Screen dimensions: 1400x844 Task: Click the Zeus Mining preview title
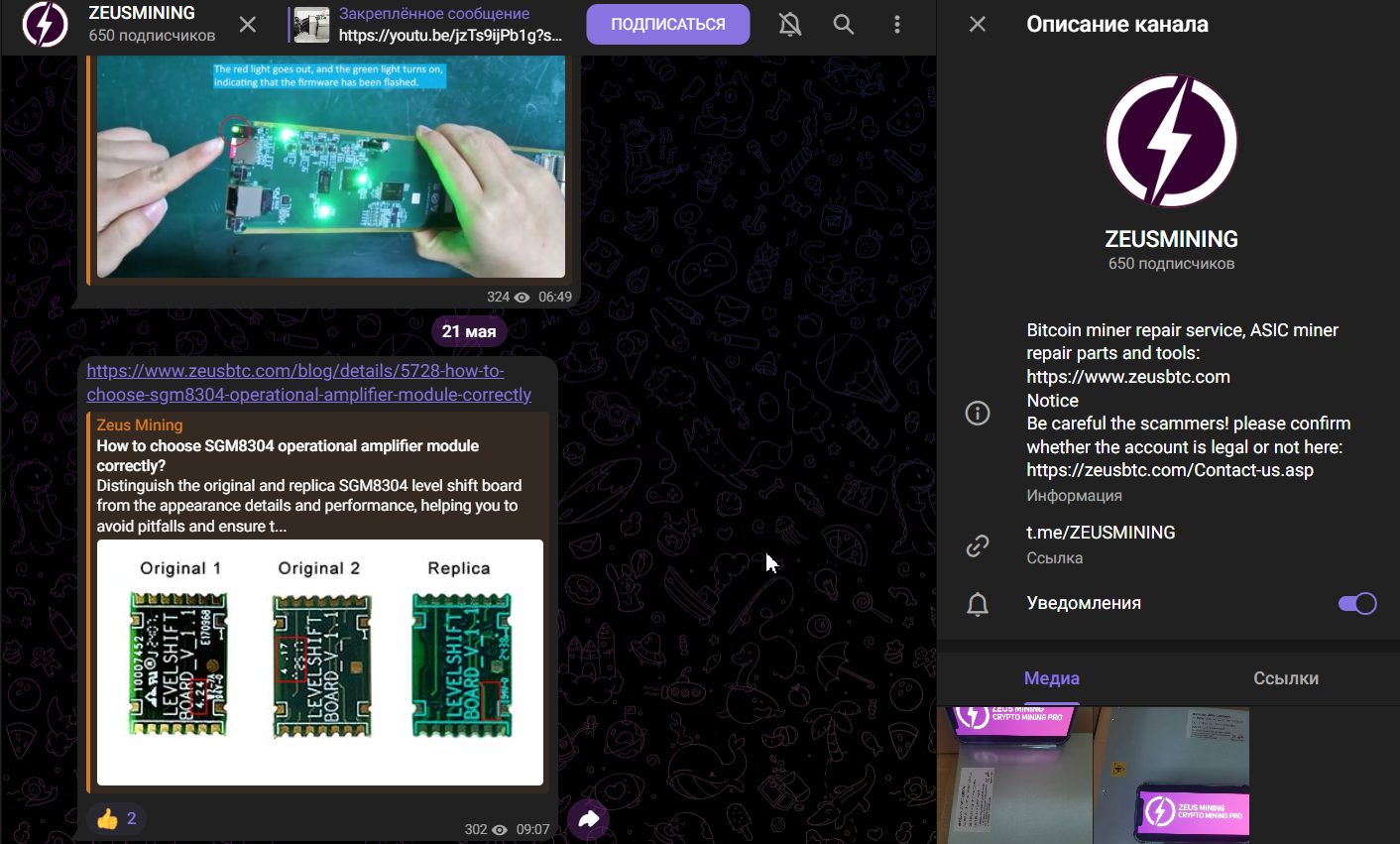point(140,424)
